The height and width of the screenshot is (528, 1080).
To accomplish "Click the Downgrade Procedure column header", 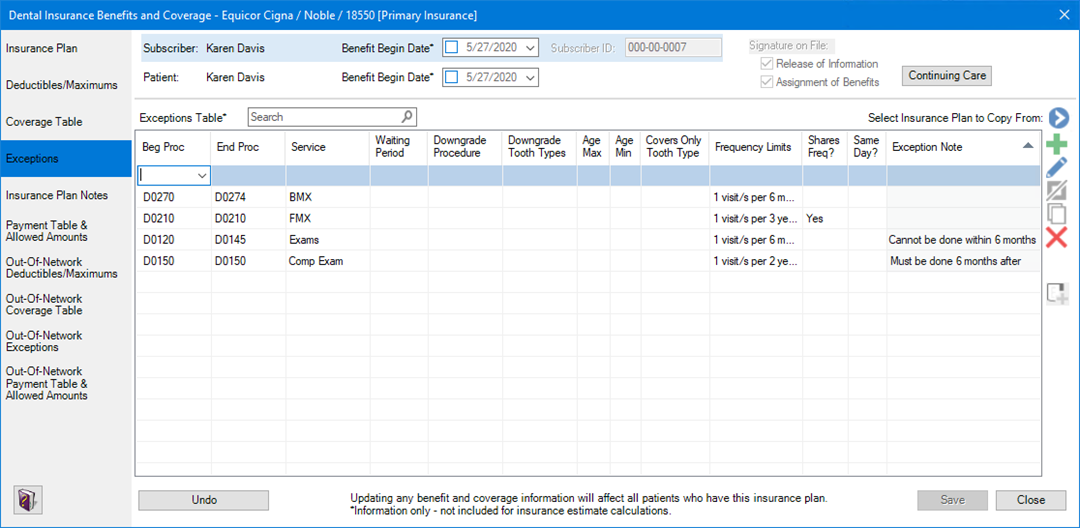I will tap(465, 147).
